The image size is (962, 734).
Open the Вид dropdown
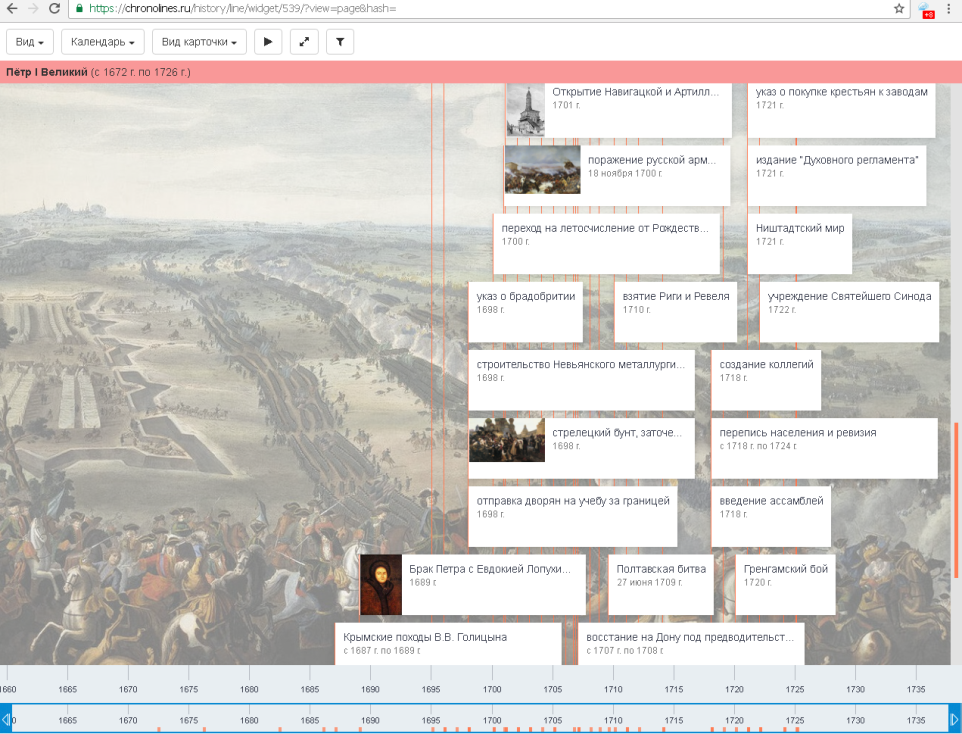[30, 42]
